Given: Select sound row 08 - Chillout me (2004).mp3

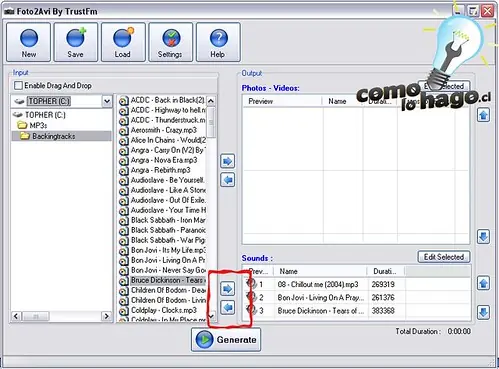Looking at the screenshot, I should coord(356,284).
